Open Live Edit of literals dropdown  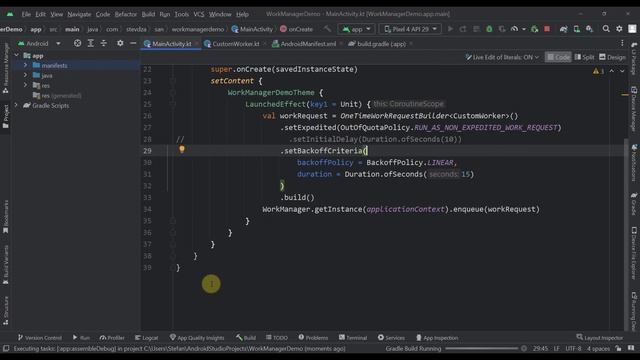click(502, 57)
